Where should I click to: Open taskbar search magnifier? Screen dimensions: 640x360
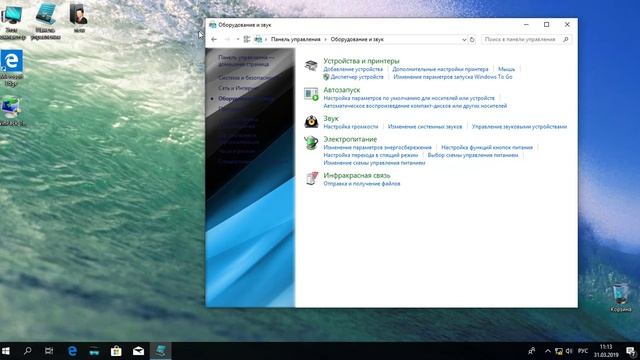(x=27, y=351)
